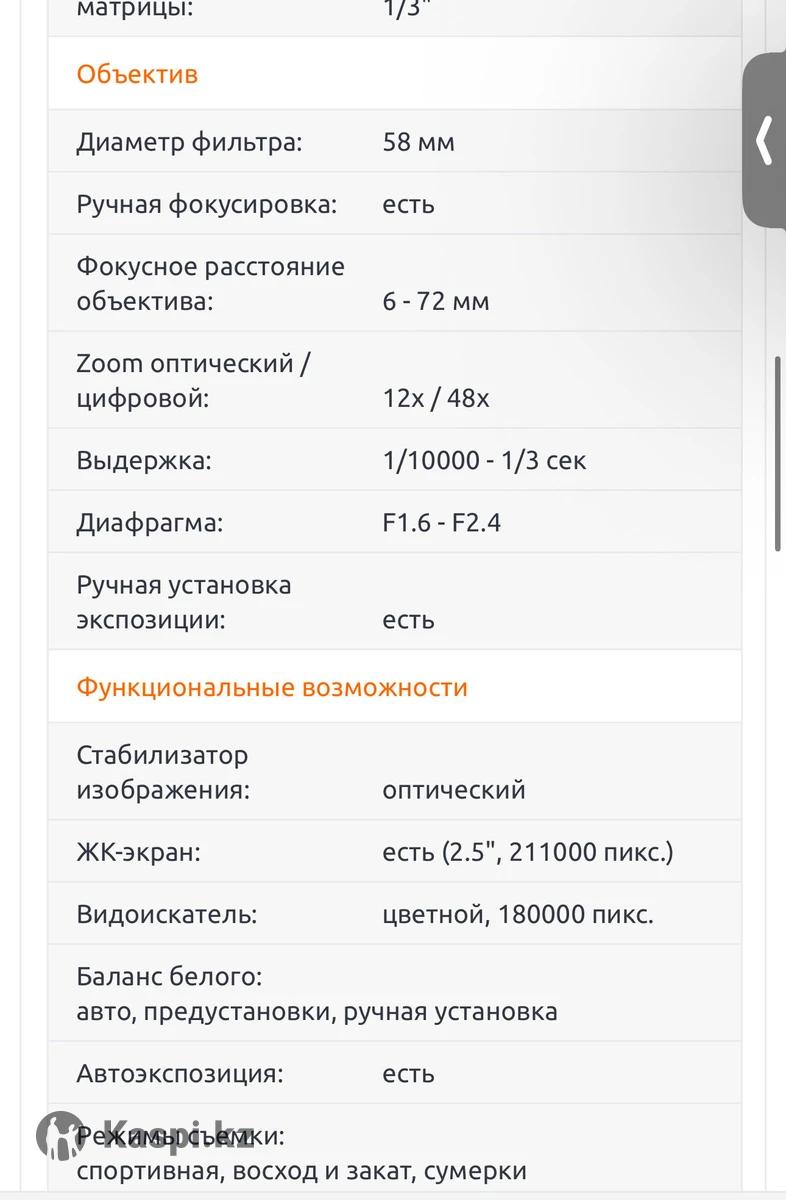Tap the Kaspi.kz logo watermark

tap(146, 1134)
